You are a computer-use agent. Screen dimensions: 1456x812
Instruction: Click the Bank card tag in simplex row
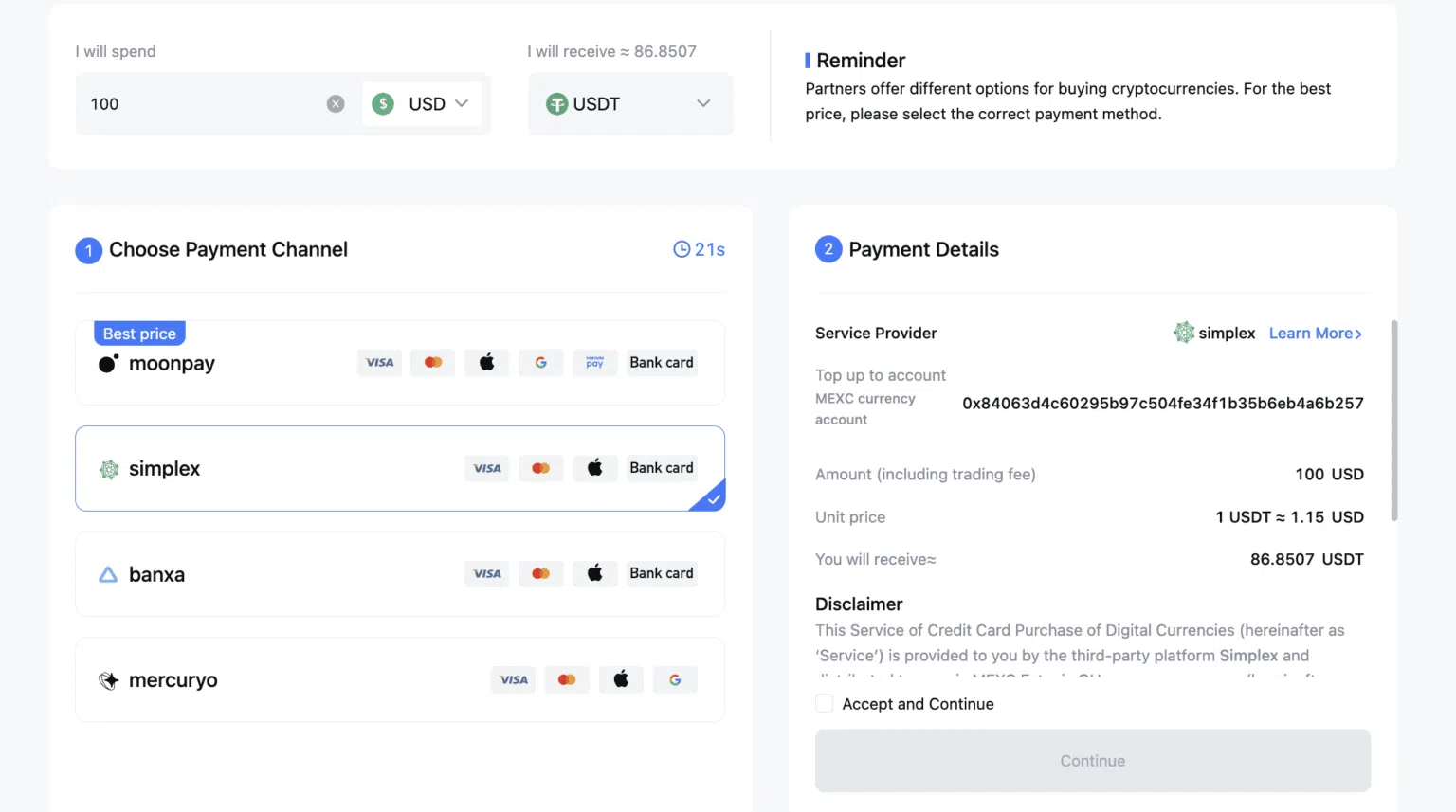(x=662, y=468)
